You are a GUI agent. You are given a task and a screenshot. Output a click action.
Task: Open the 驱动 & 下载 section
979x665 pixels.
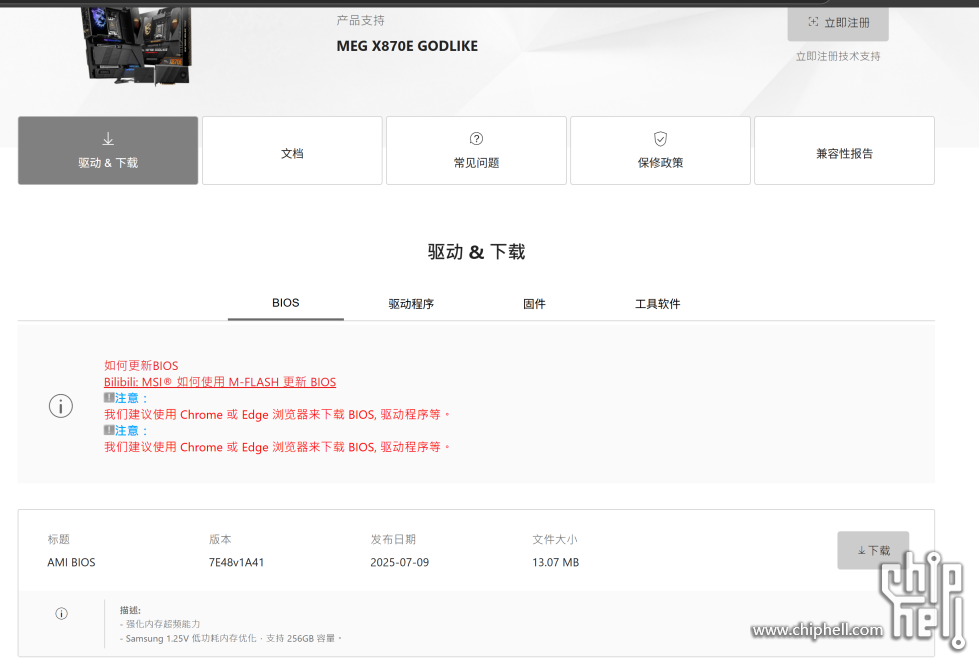click(108, 150)
